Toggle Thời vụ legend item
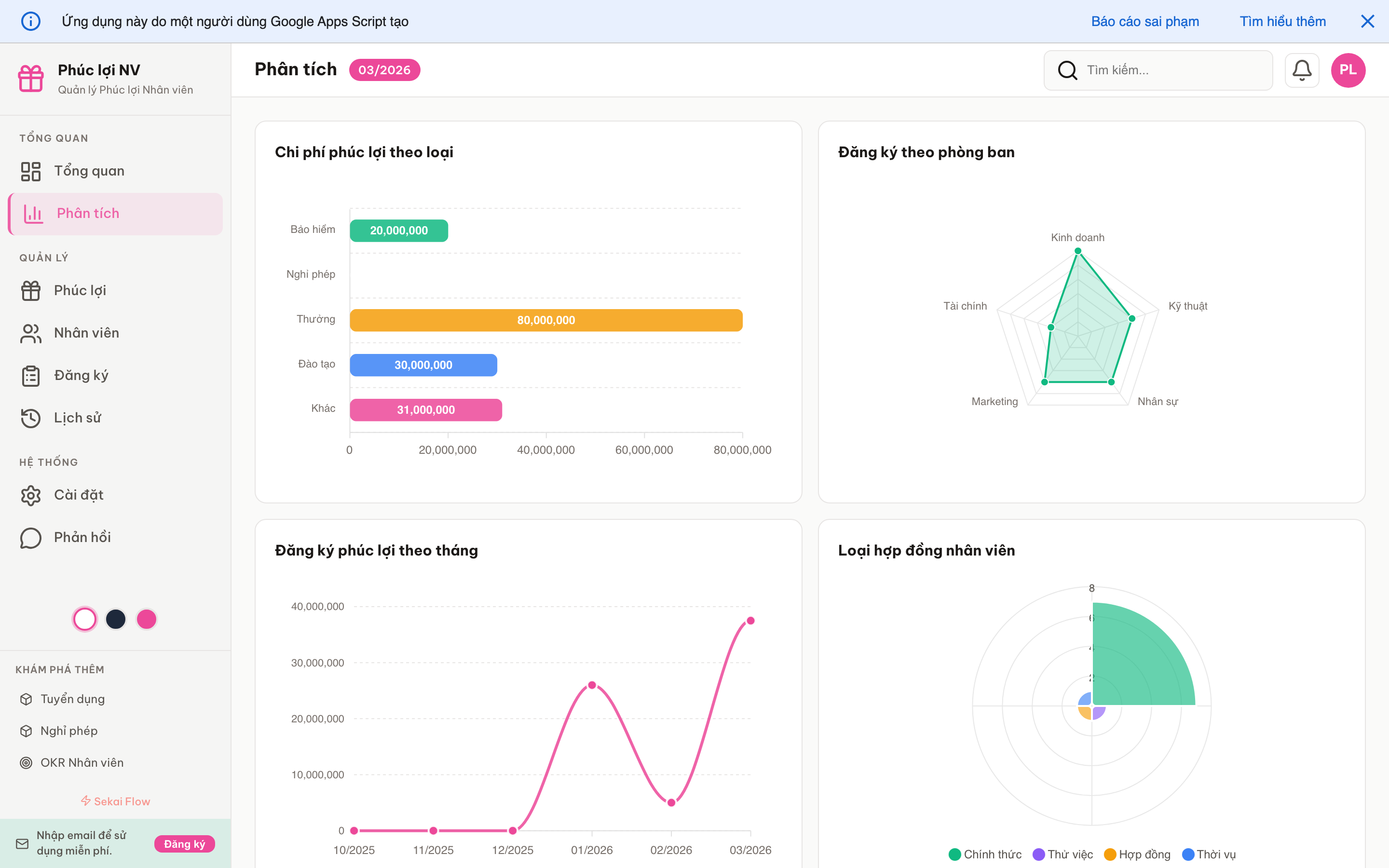This screenshot has width=1389, height=868. [1209, 854]
